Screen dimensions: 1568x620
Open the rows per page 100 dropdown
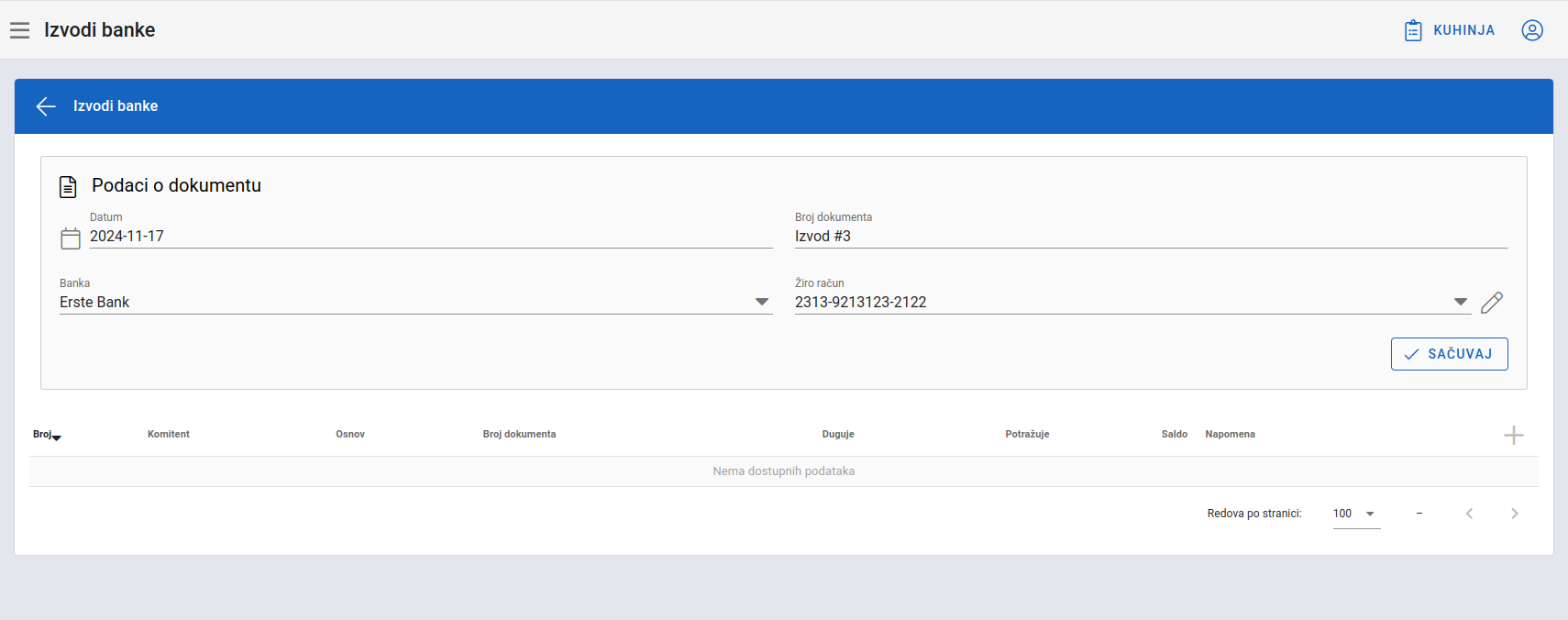point(1356,514)
